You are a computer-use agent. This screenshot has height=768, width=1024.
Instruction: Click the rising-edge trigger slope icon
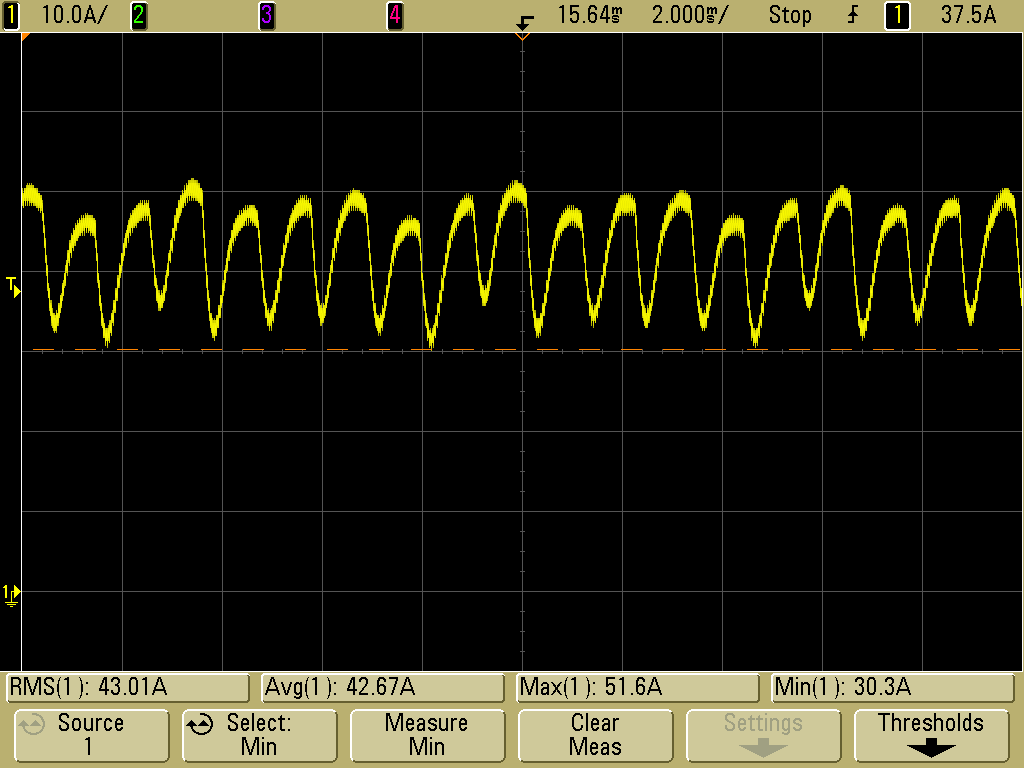tap(854, 14)
